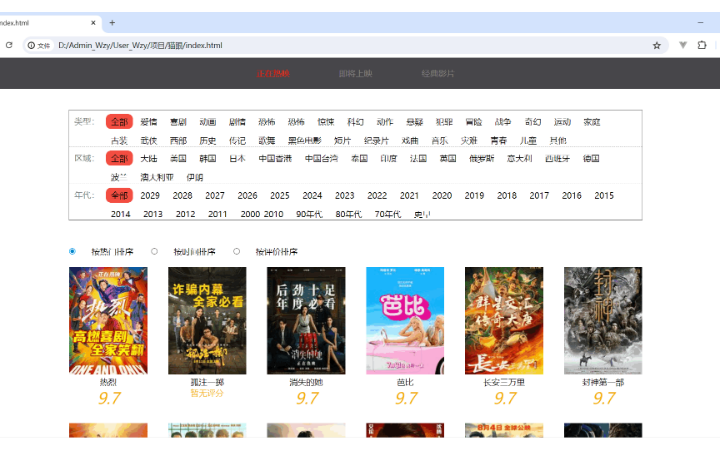
Task: Filter by 动作 genre
Action: (x=385, y=122)
